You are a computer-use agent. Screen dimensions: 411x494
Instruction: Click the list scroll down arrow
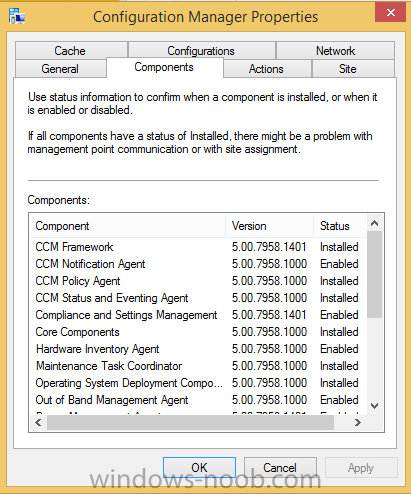pyautogui.click(x=375, y=406)
